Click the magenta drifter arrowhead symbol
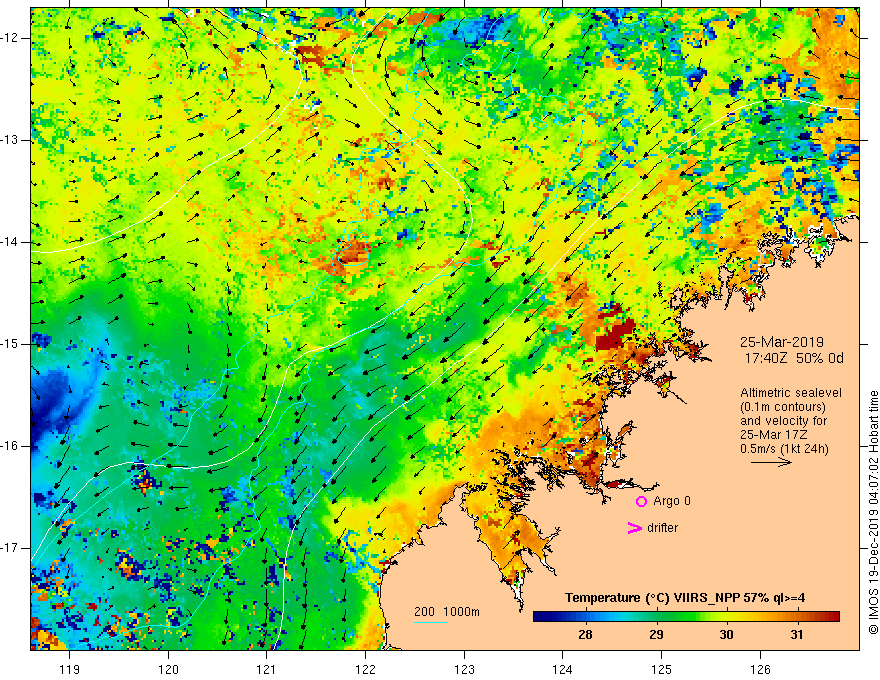The width and height of the screenshot is (880, 680). click(633, 528)
